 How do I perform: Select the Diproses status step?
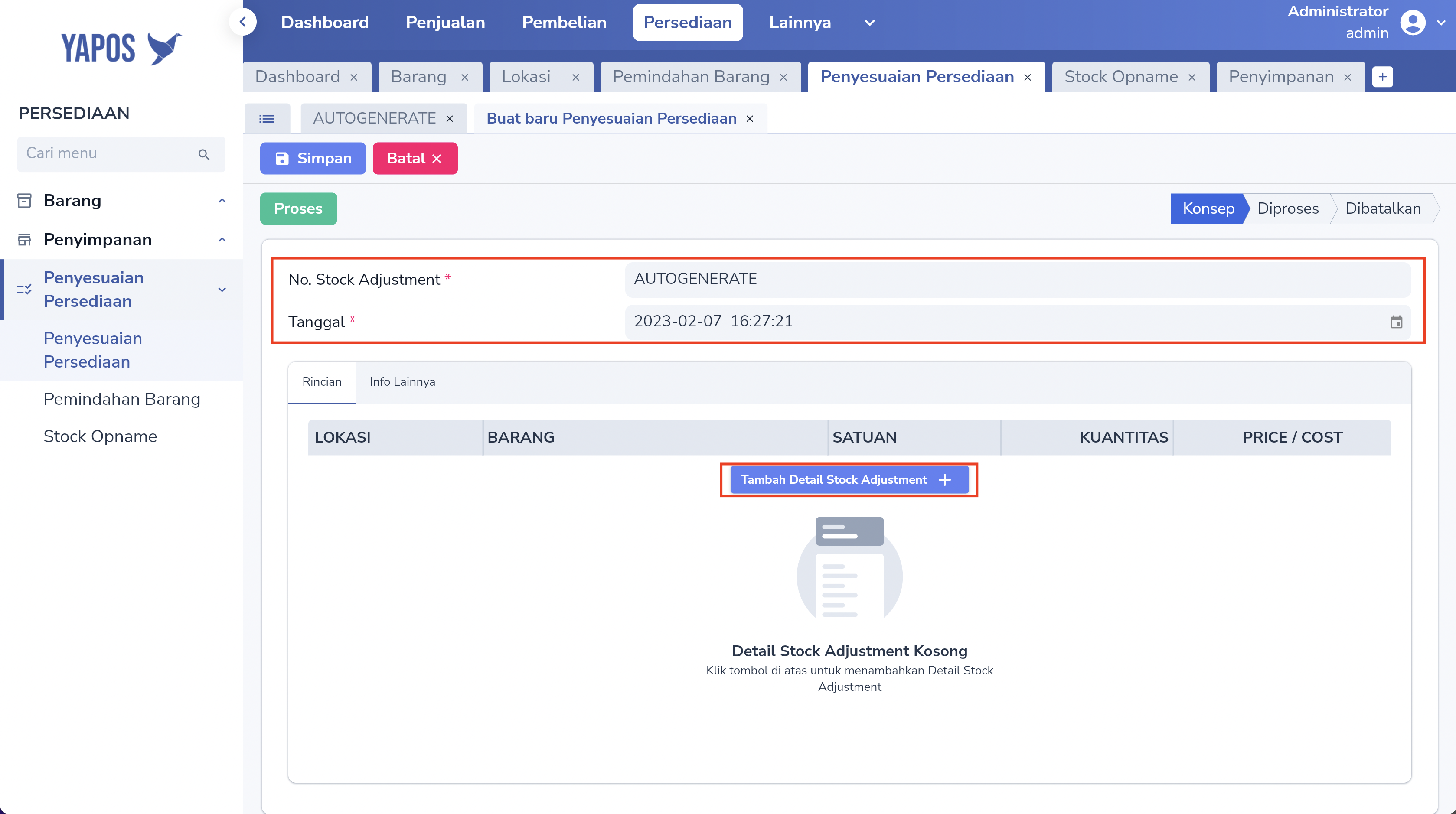pos(1288,208)
